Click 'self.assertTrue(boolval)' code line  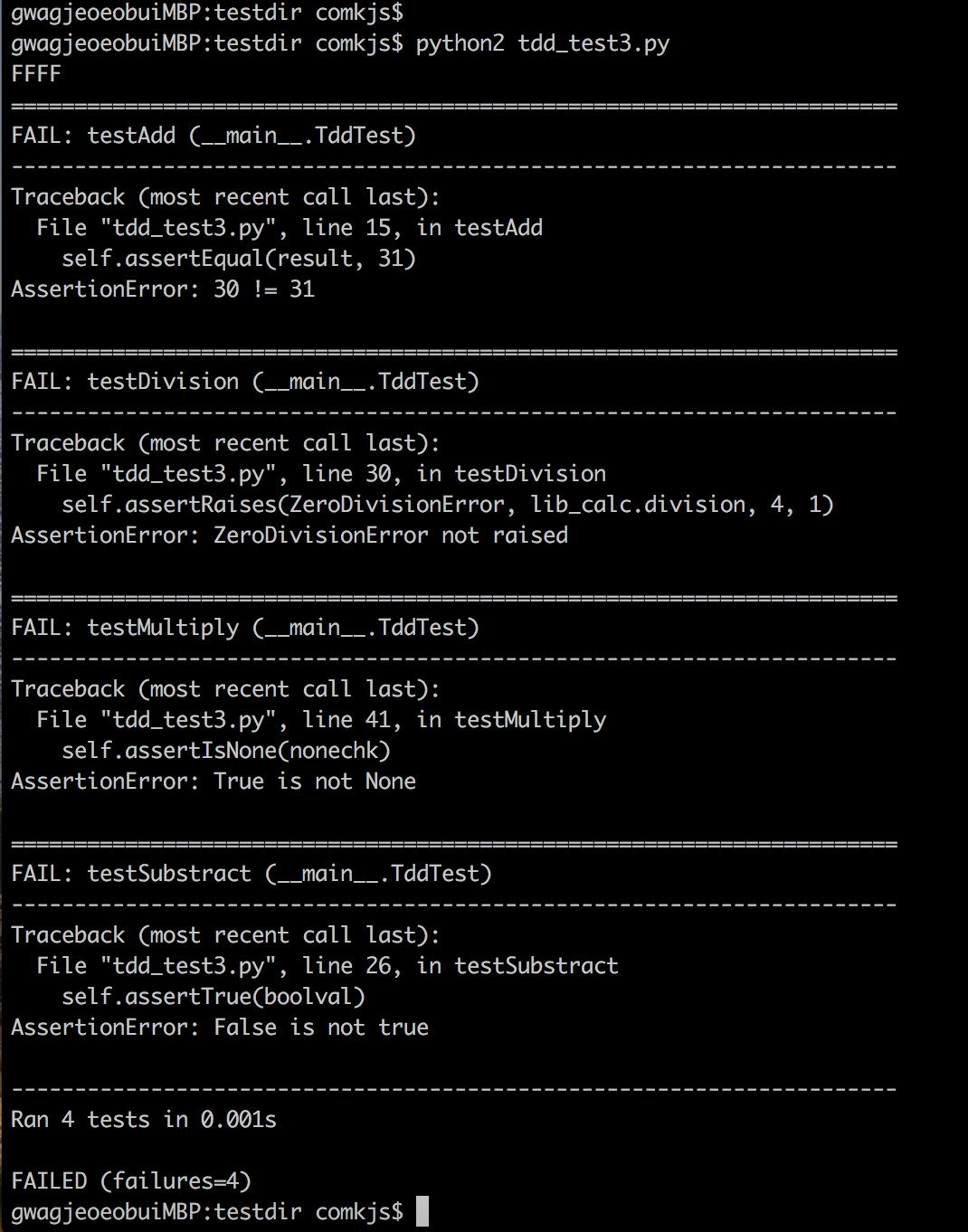click(214, 997)
